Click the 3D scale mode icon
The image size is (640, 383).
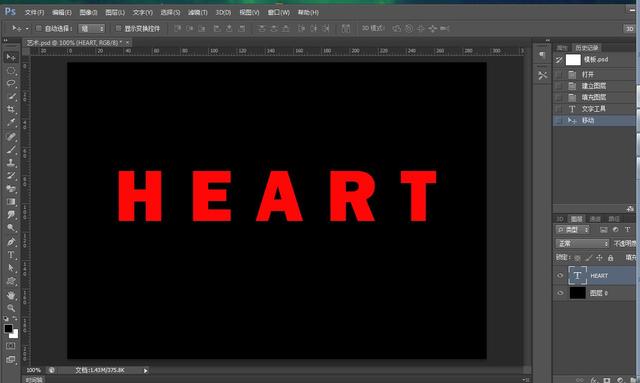point(444,28)
